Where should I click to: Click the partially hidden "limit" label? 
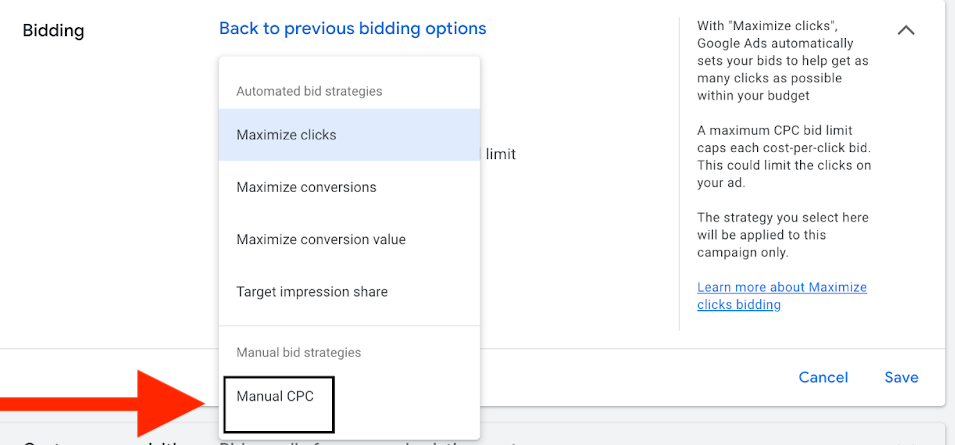coord(500,154)
